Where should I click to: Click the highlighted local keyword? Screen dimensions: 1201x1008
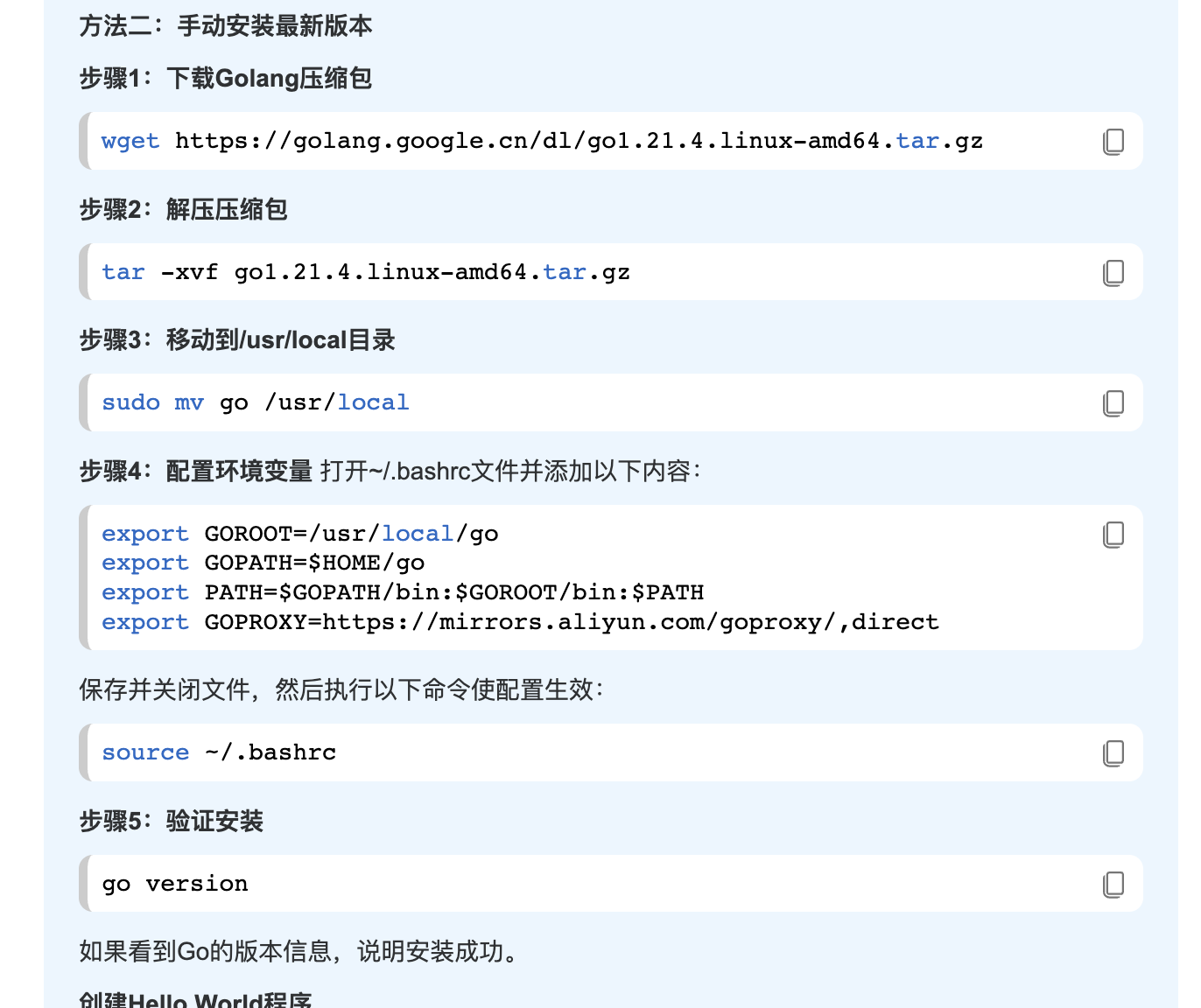point(372,402)
